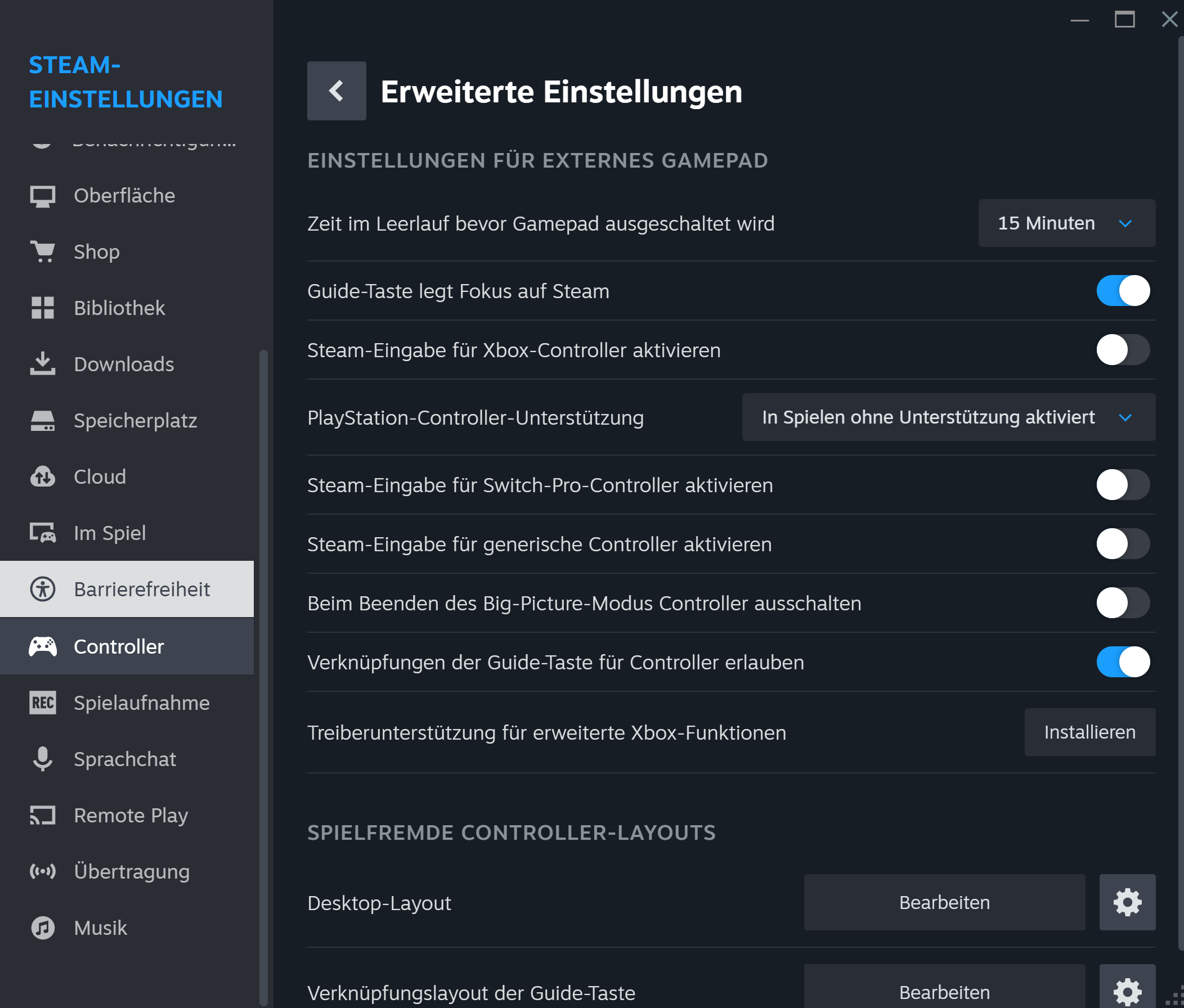This screenshot has height=1008, width=1184.
Task: Select Controller settings entry
Action: (x=127, y=646)
